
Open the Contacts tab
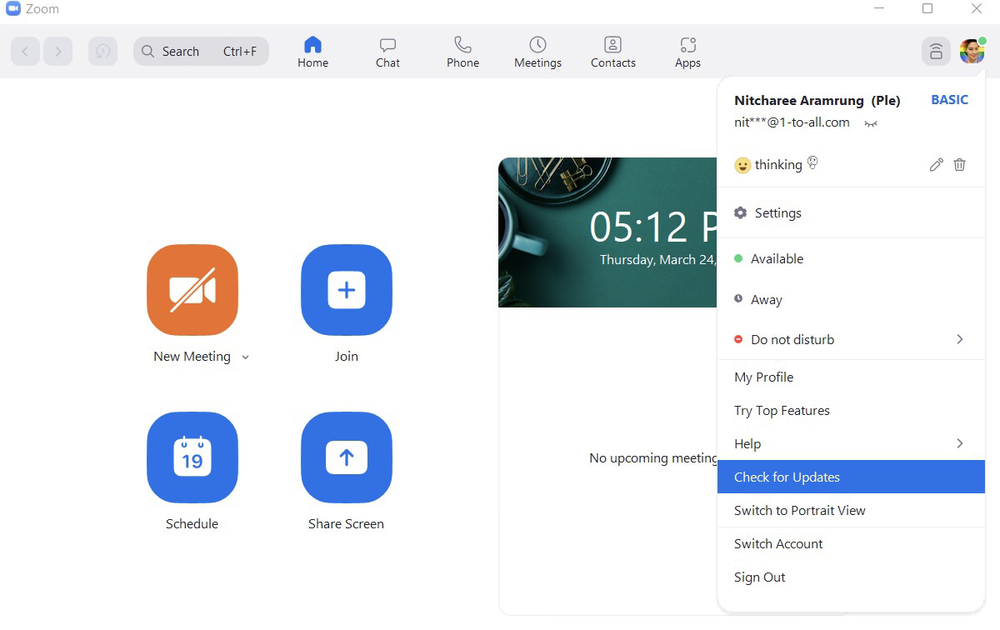[613, 52]
